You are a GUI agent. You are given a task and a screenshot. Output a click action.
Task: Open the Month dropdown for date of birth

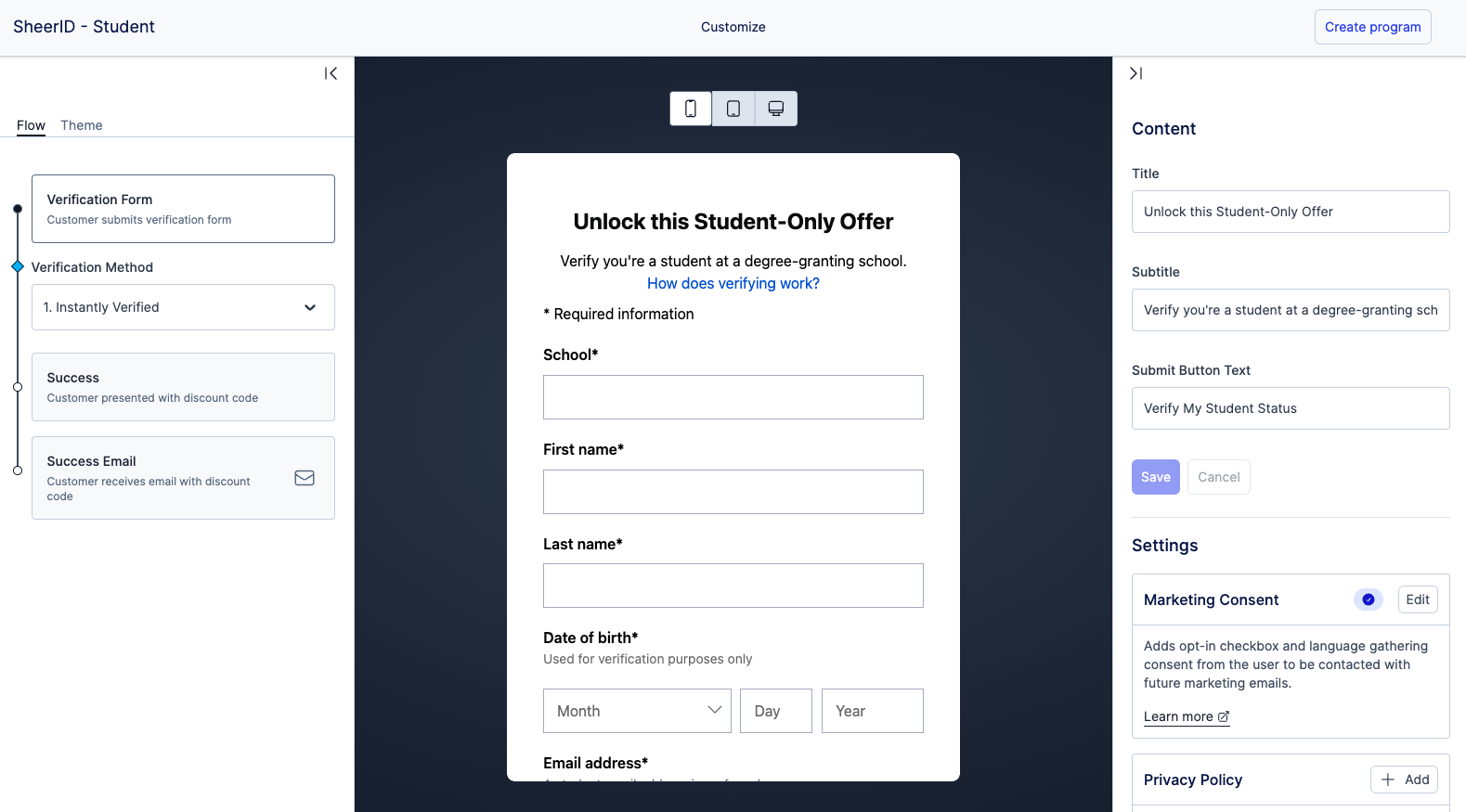pyautogui.click(x=637, y=711)
